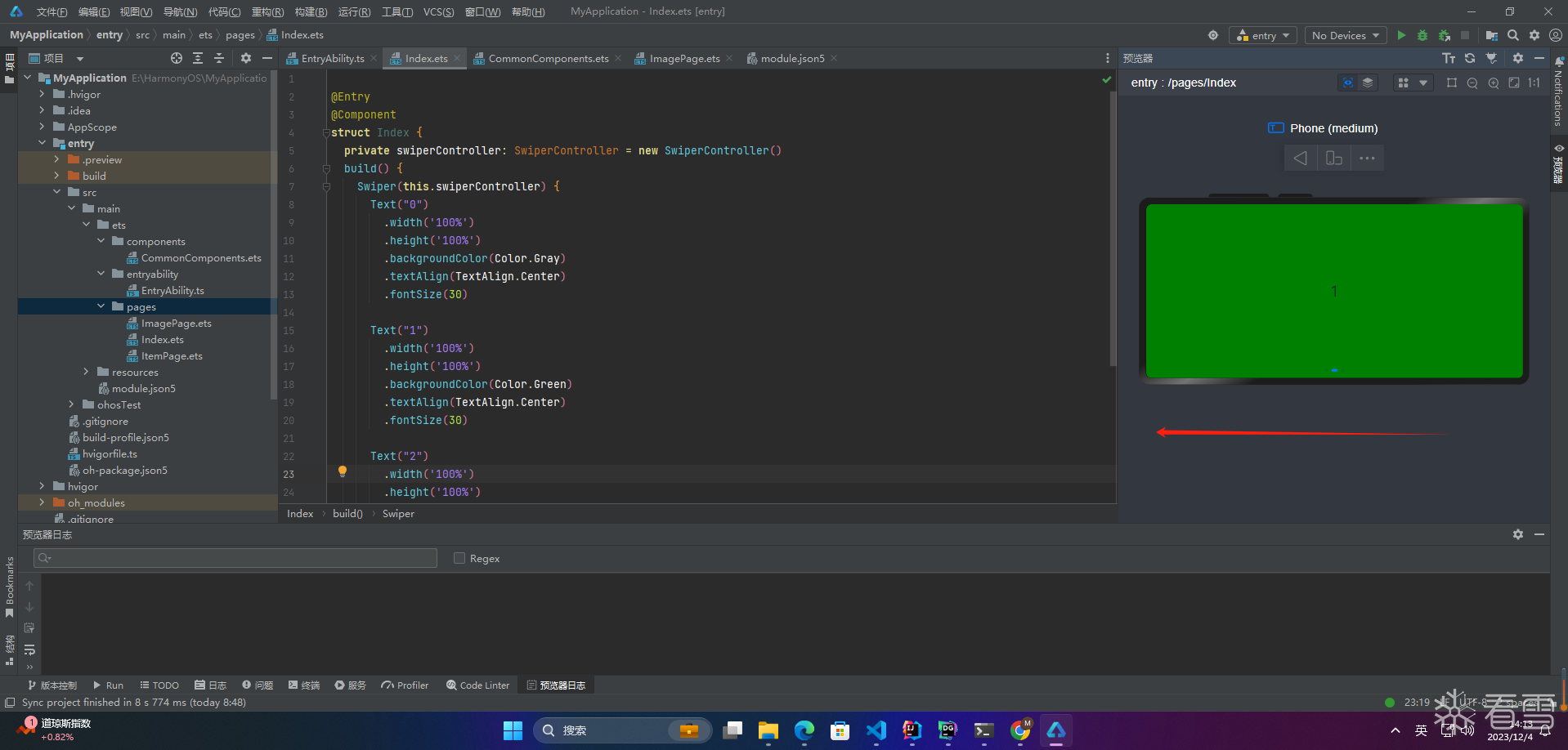Open Microsoft Edge from taskbar

[x=804, y=730]
